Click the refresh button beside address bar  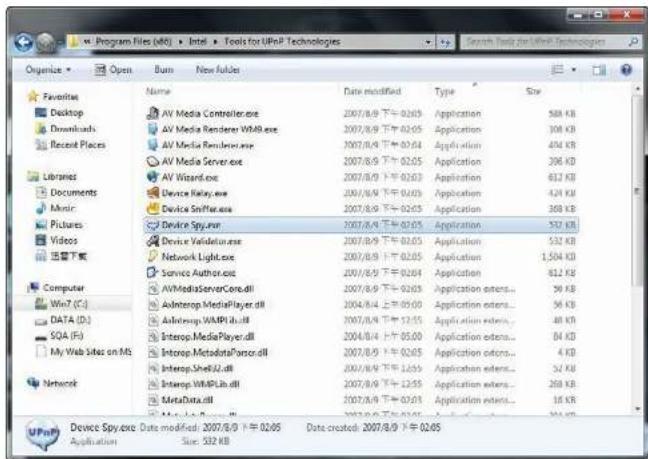pos(446,42)
